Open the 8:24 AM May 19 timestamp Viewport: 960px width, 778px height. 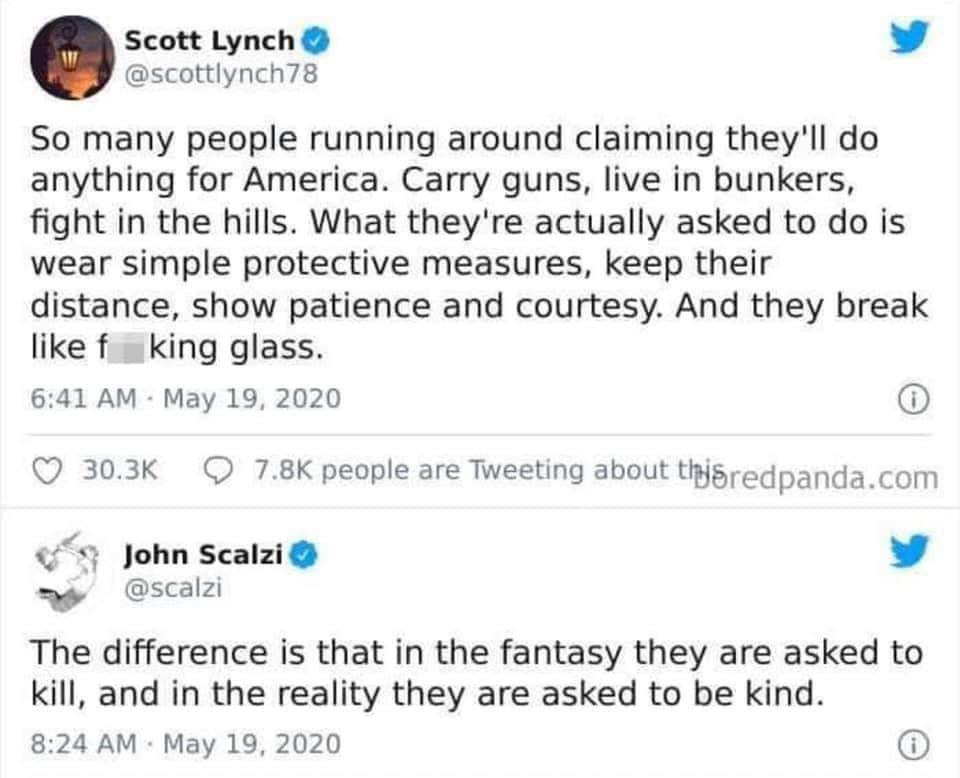pyautogui.click(x=186, y=744)
